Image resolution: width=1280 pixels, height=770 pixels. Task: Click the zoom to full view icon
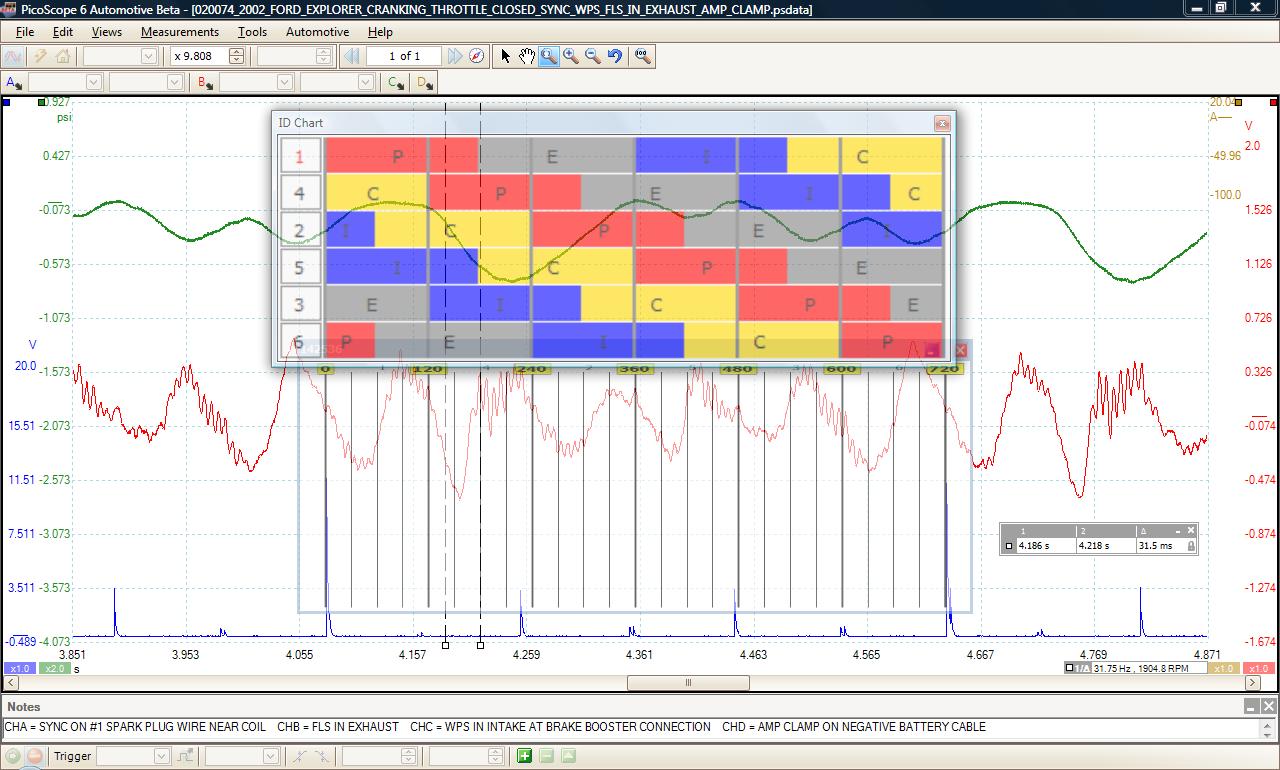tap(643, 56)
